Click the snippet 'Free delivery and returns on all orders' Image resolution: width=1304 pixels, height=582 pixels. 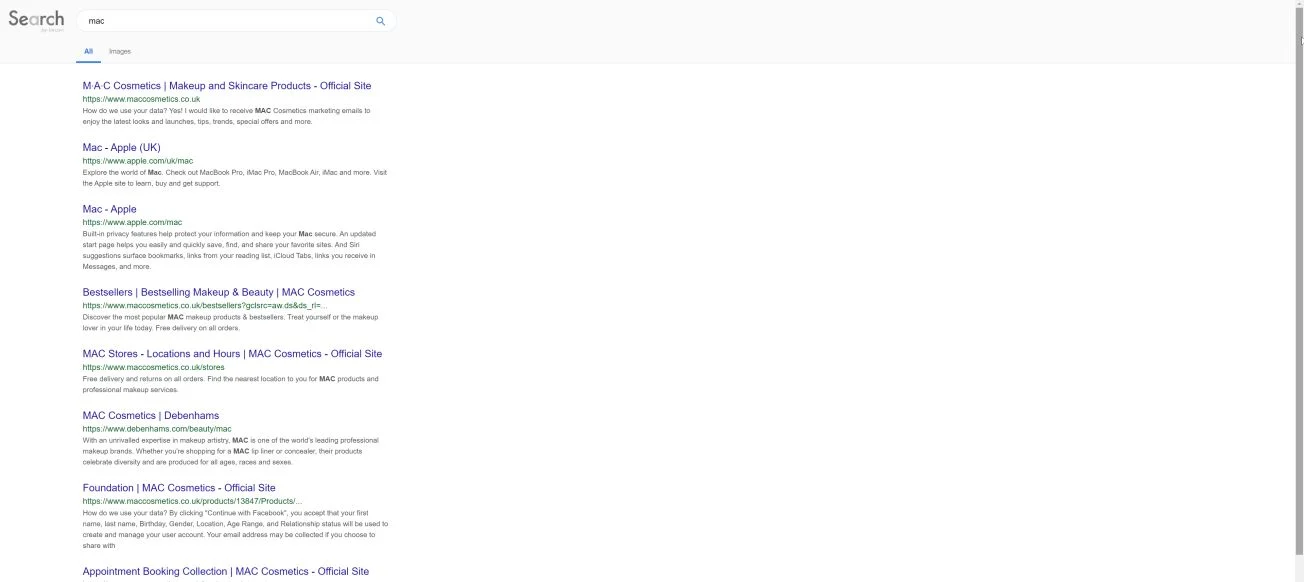[230, 384]
